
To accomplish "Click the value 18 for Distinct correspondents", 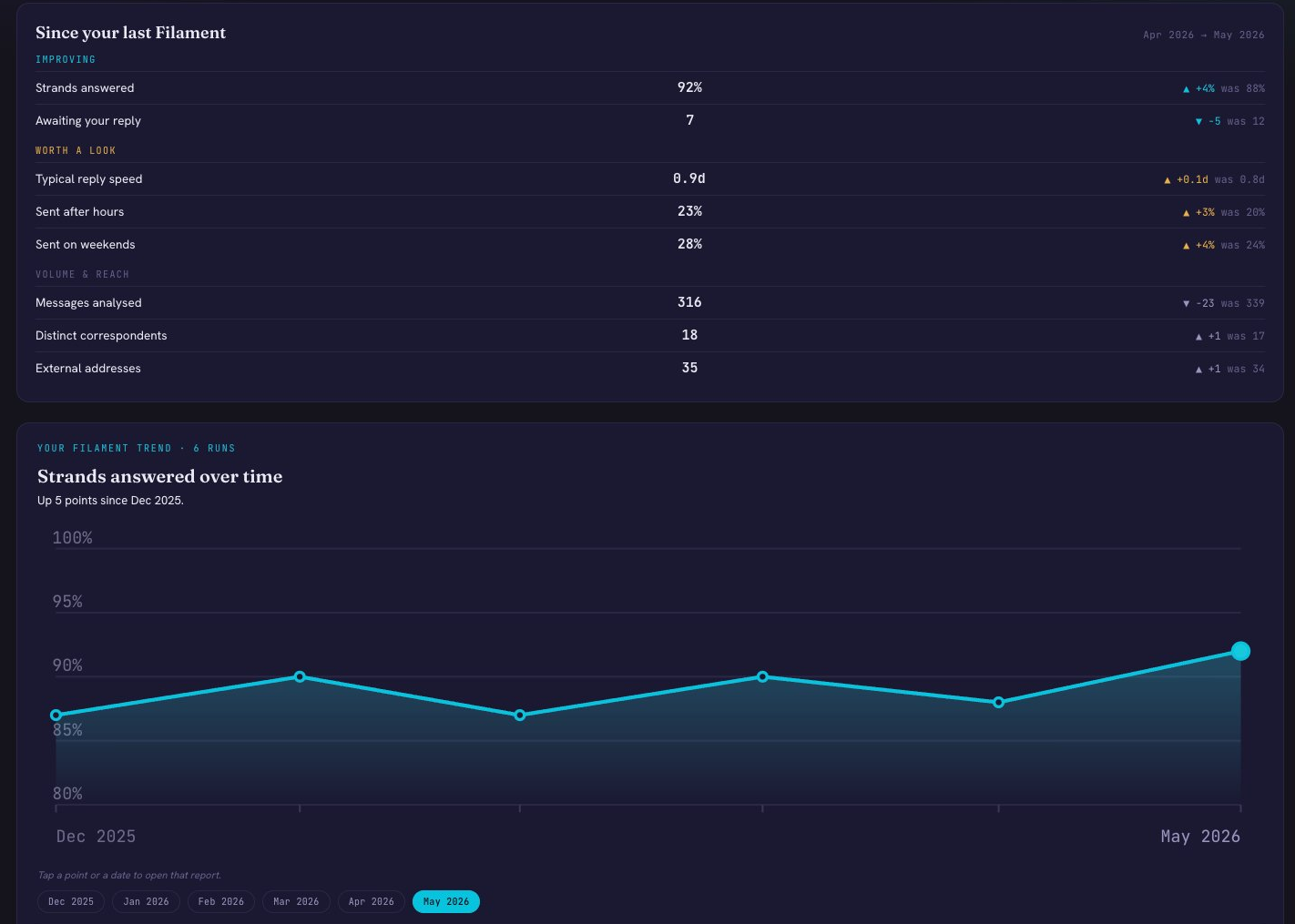I will (x=689, y=335).
